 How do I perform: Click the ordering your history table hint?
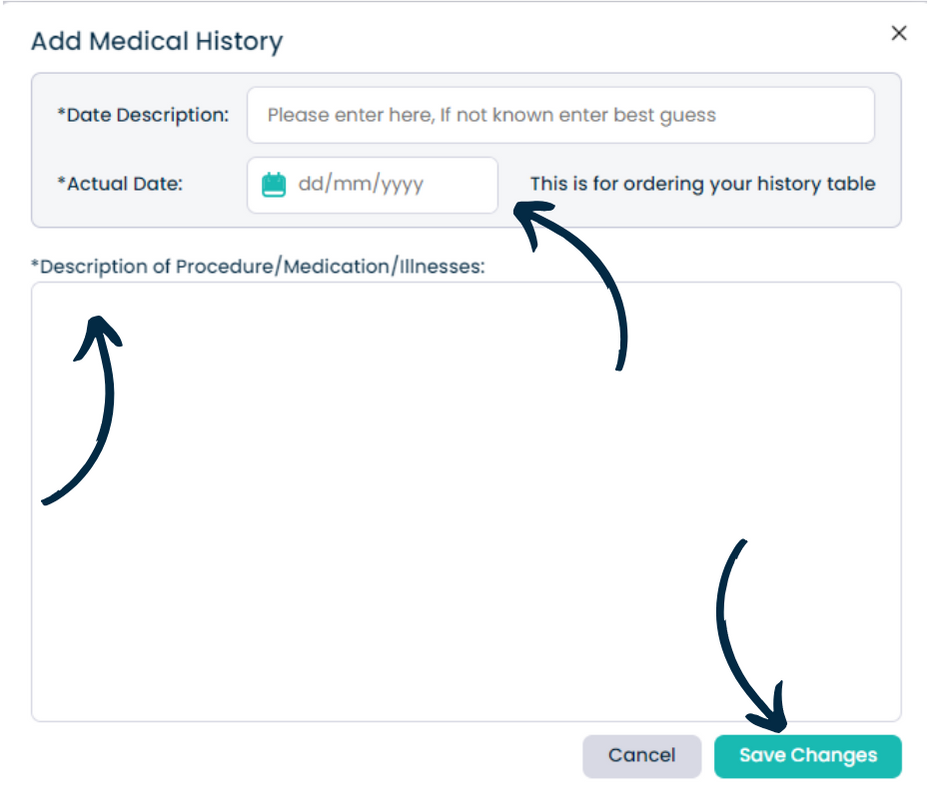click(x=702, y=184)
